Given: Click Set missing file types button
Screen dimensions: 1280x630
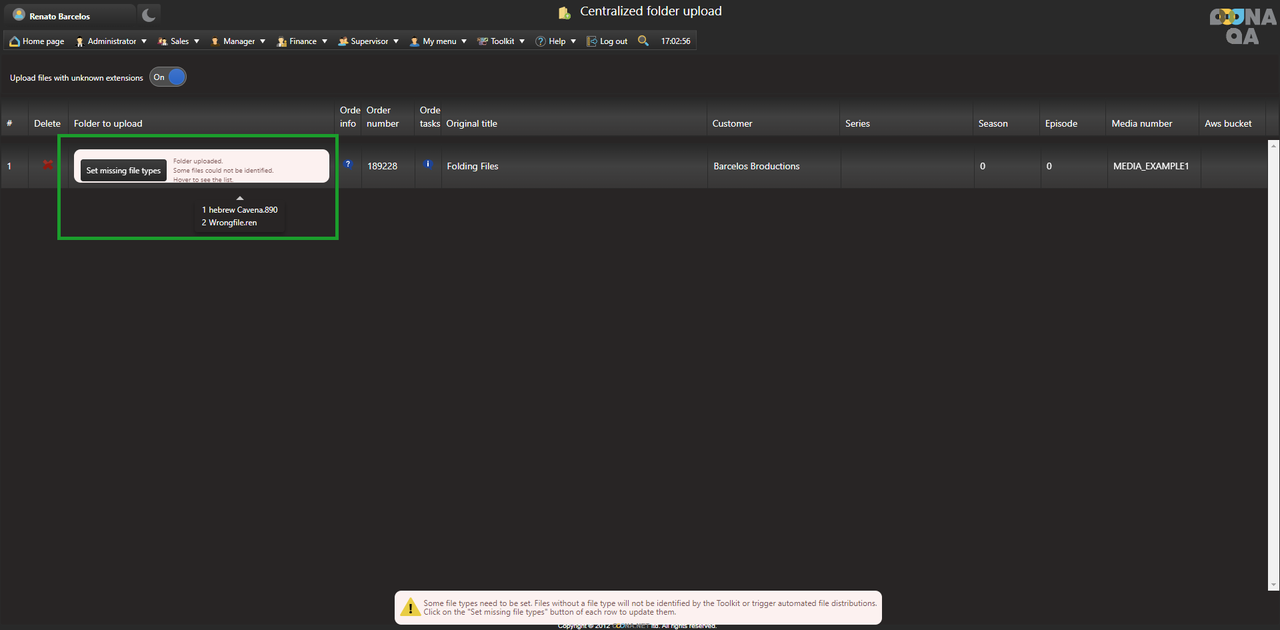Looking at the screenshot, I should 123,170.
